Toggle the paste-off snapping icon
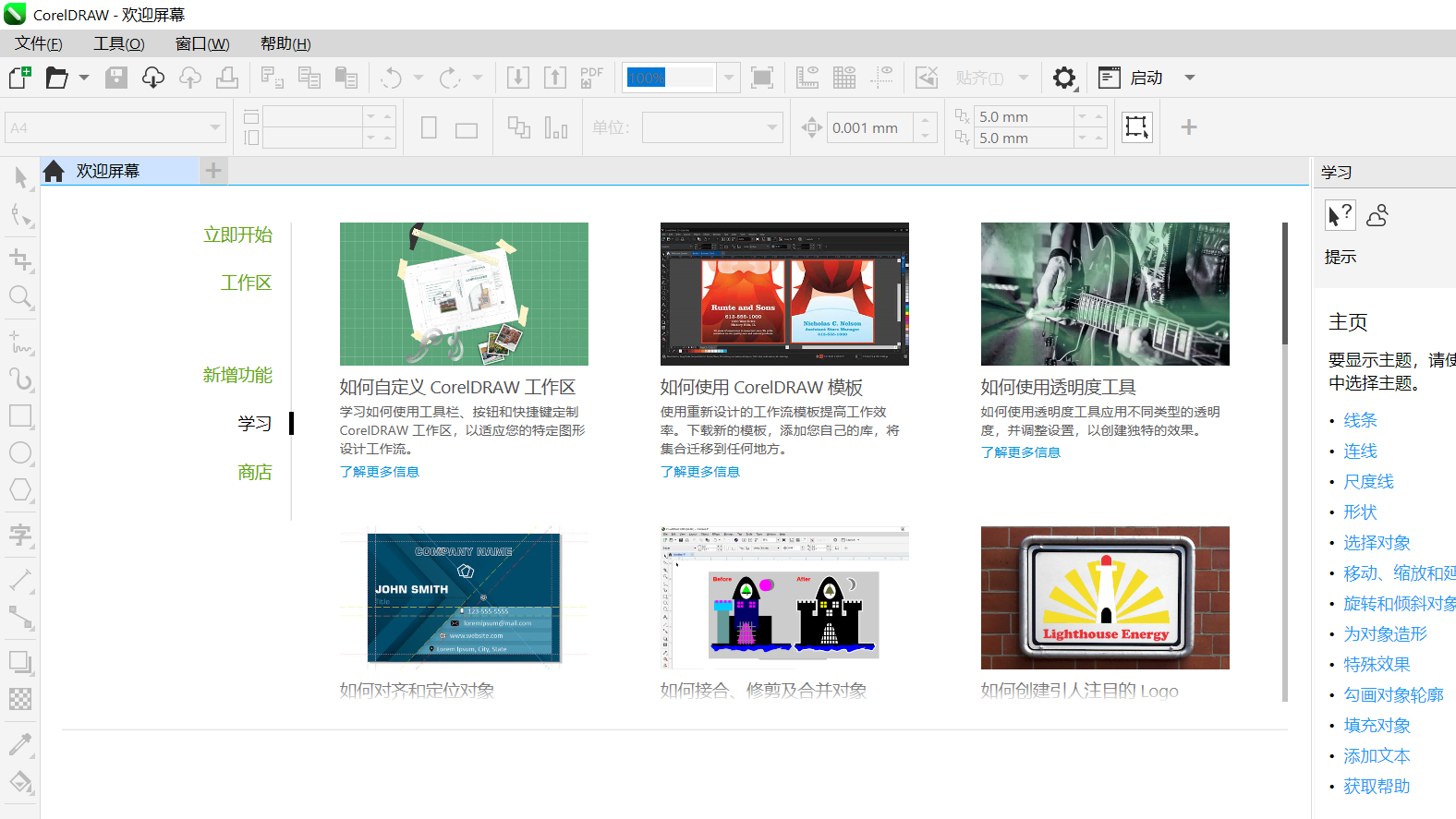 [x=927, y=78]
